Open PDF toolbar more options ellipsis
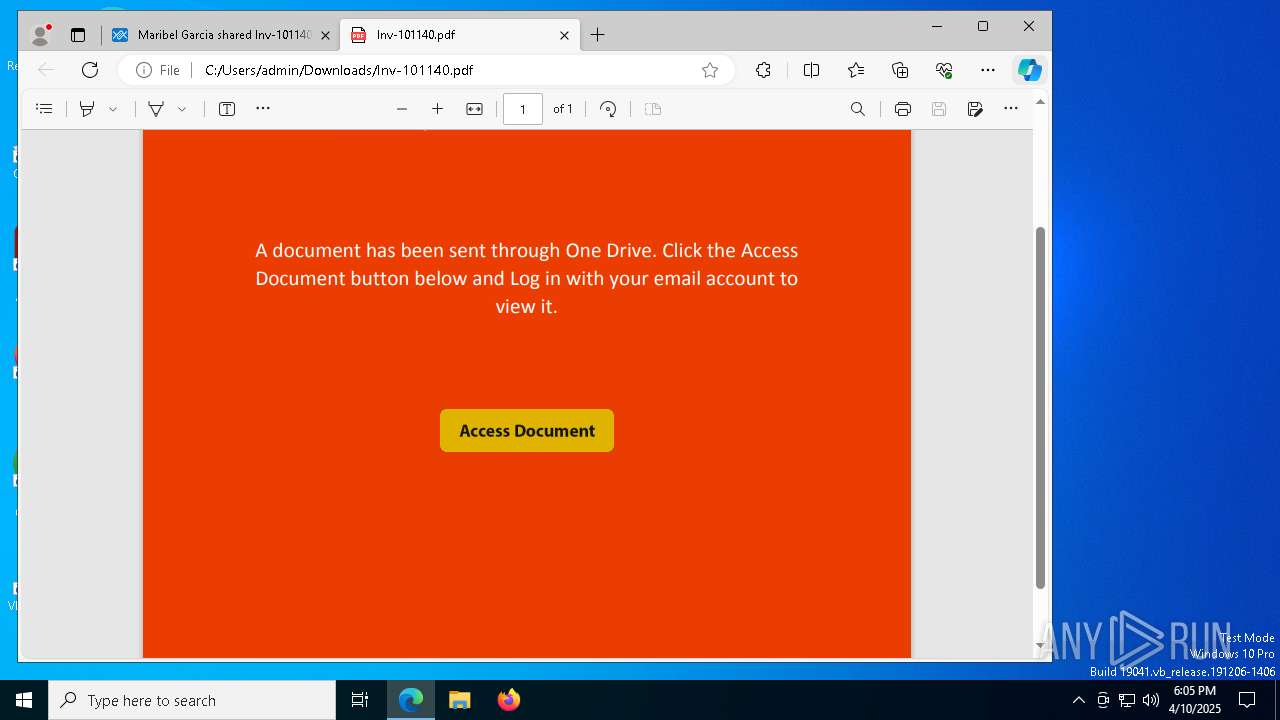 click(x=1011, y=109)
